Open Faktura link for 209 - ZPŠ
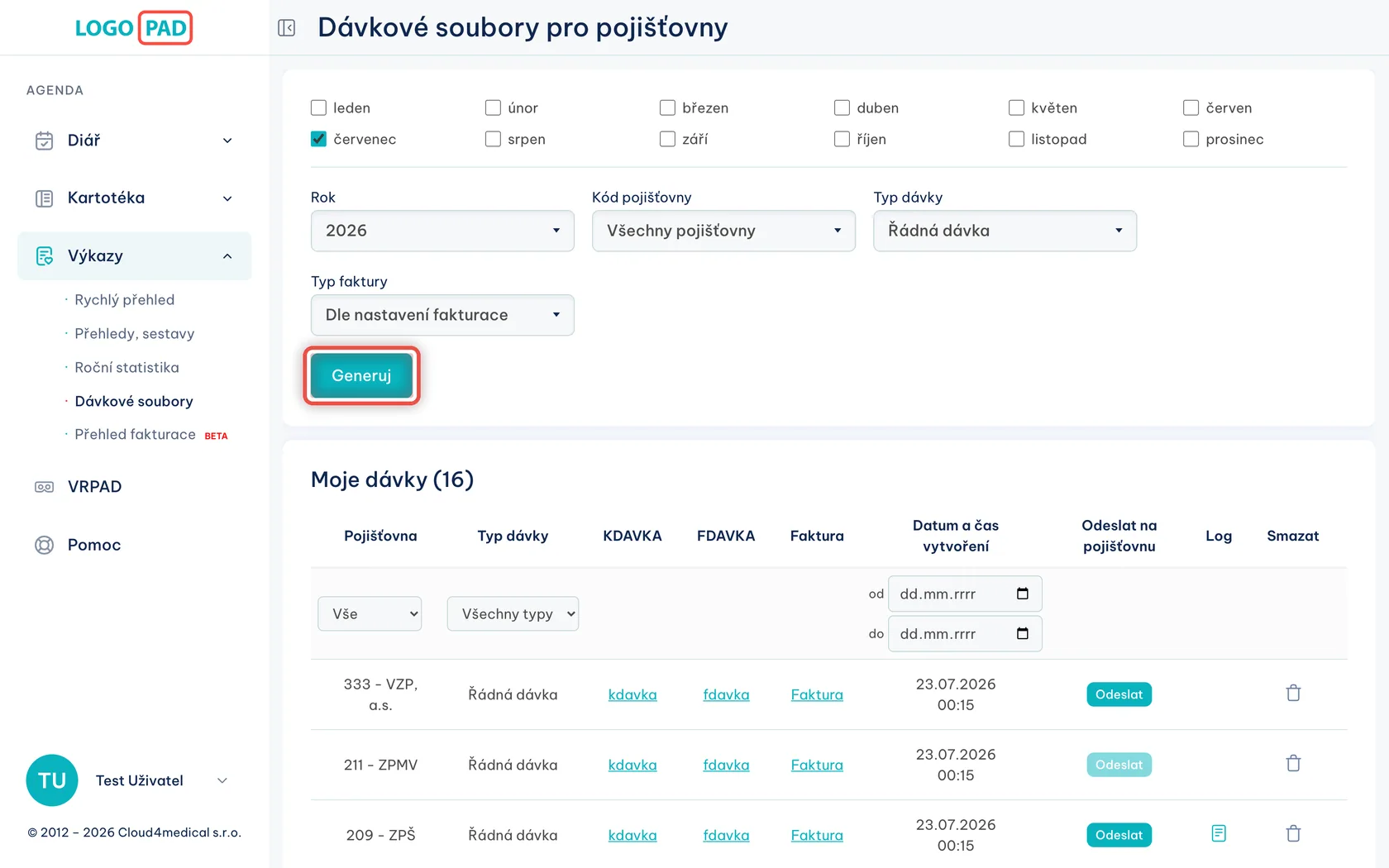The image size is (1389, 868). click(817, 835)
